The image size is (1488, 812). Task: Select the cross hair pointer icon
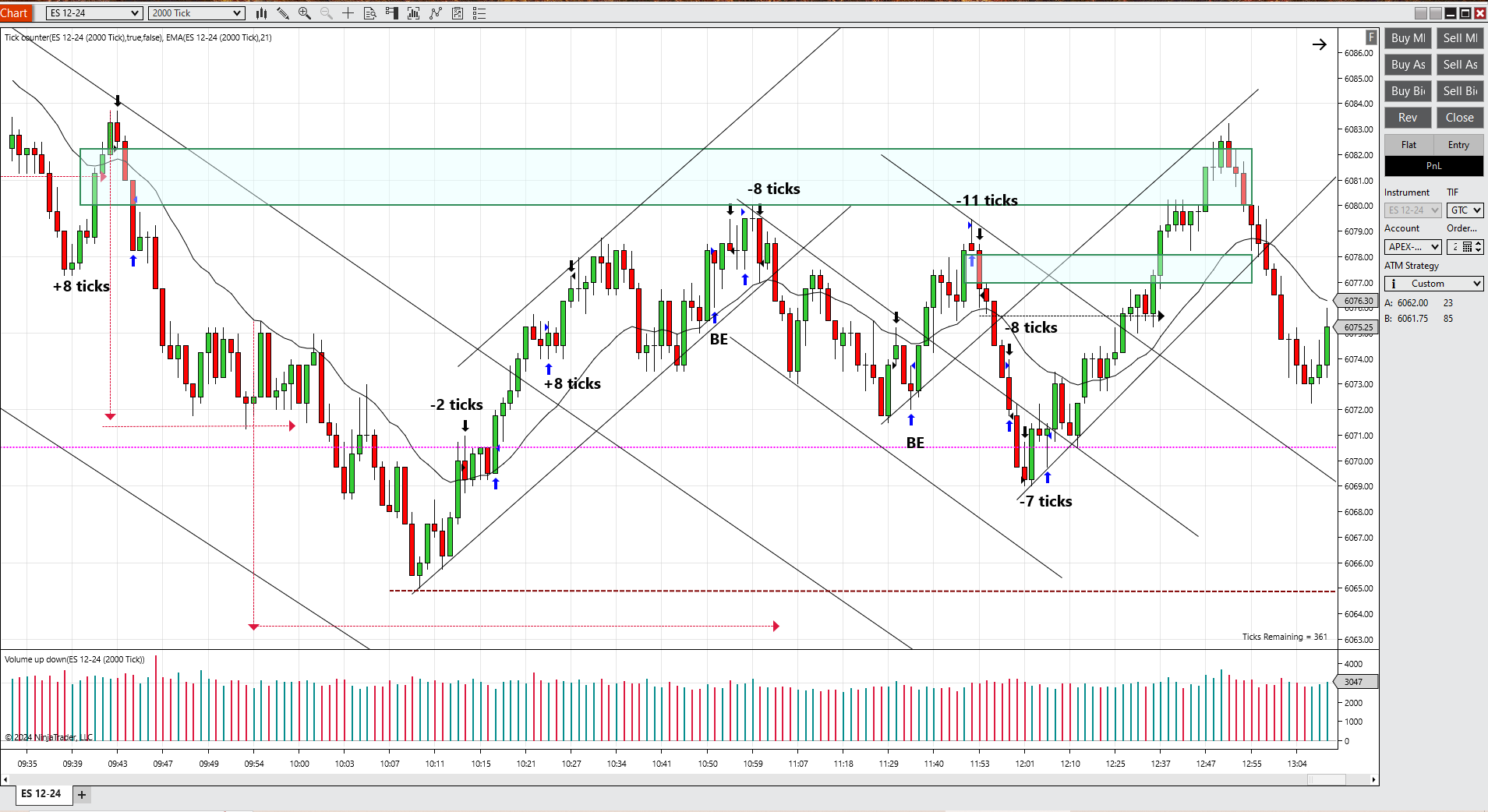tap(348, 13)
